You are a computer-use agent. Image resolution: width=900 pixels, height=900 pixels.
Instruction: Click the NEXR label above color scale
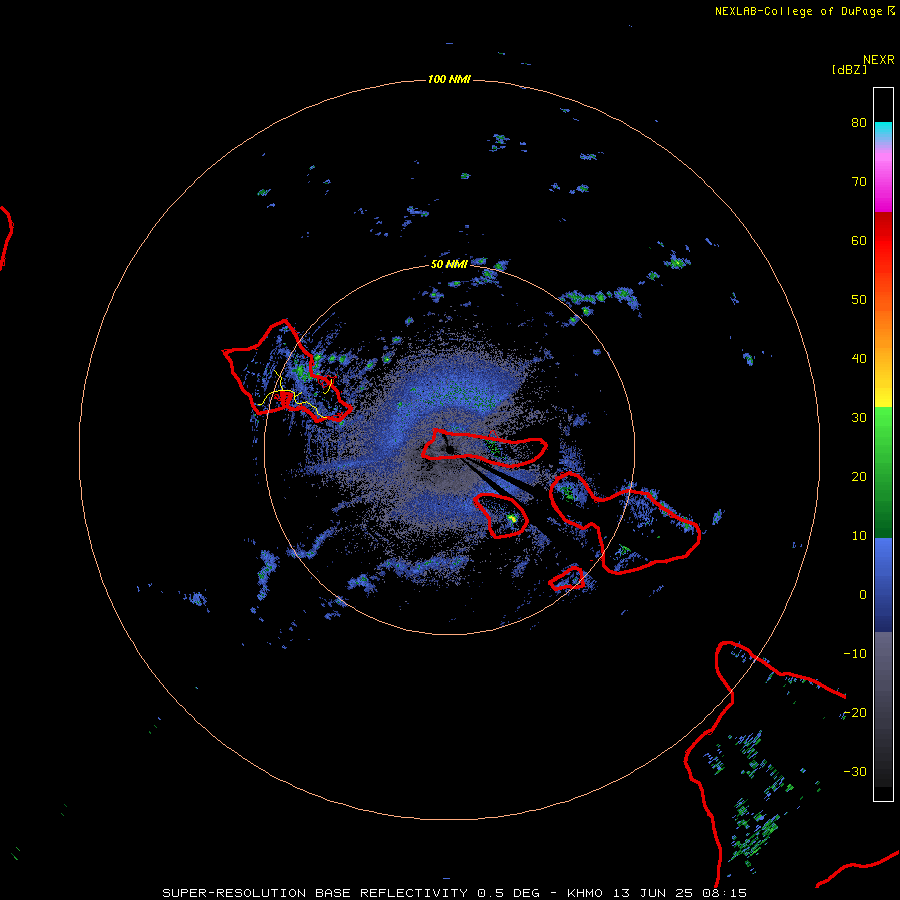click(879, 60)
